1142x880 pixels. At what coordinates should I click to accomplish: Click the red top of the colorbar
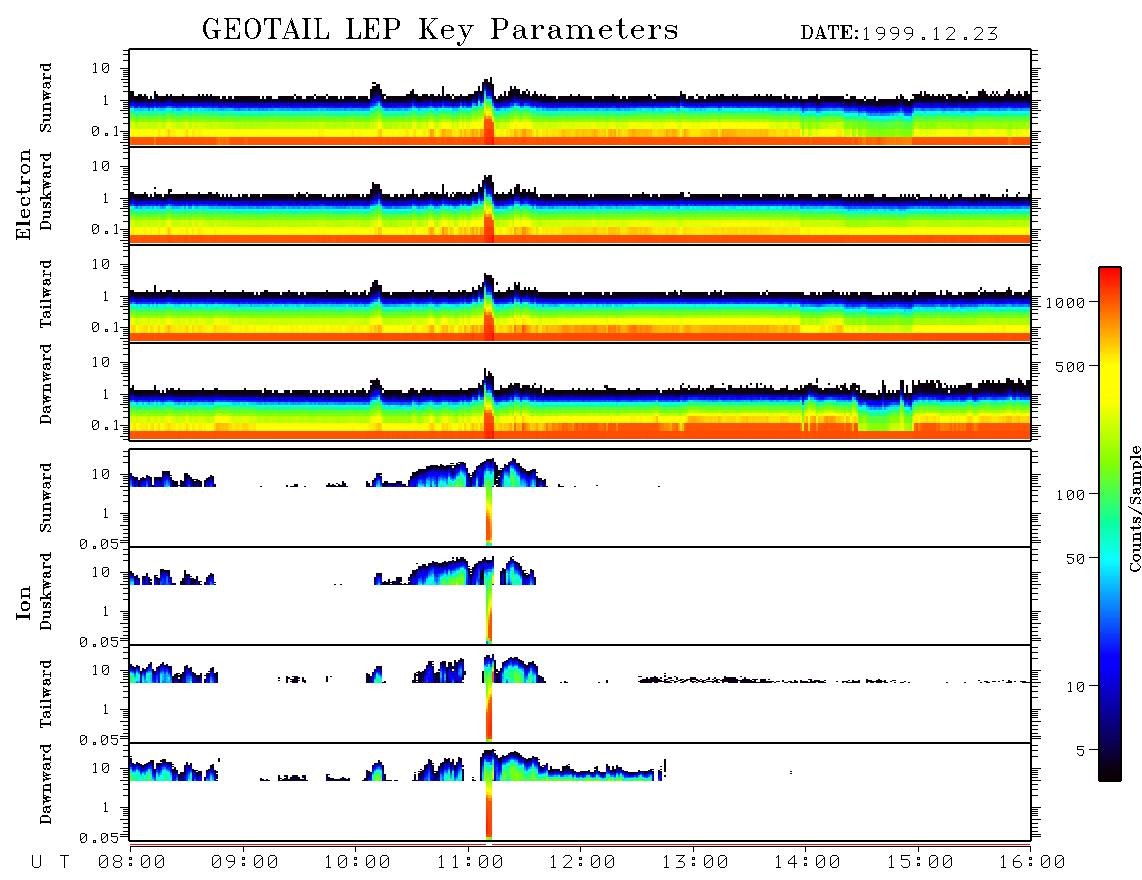[1110, 273]
